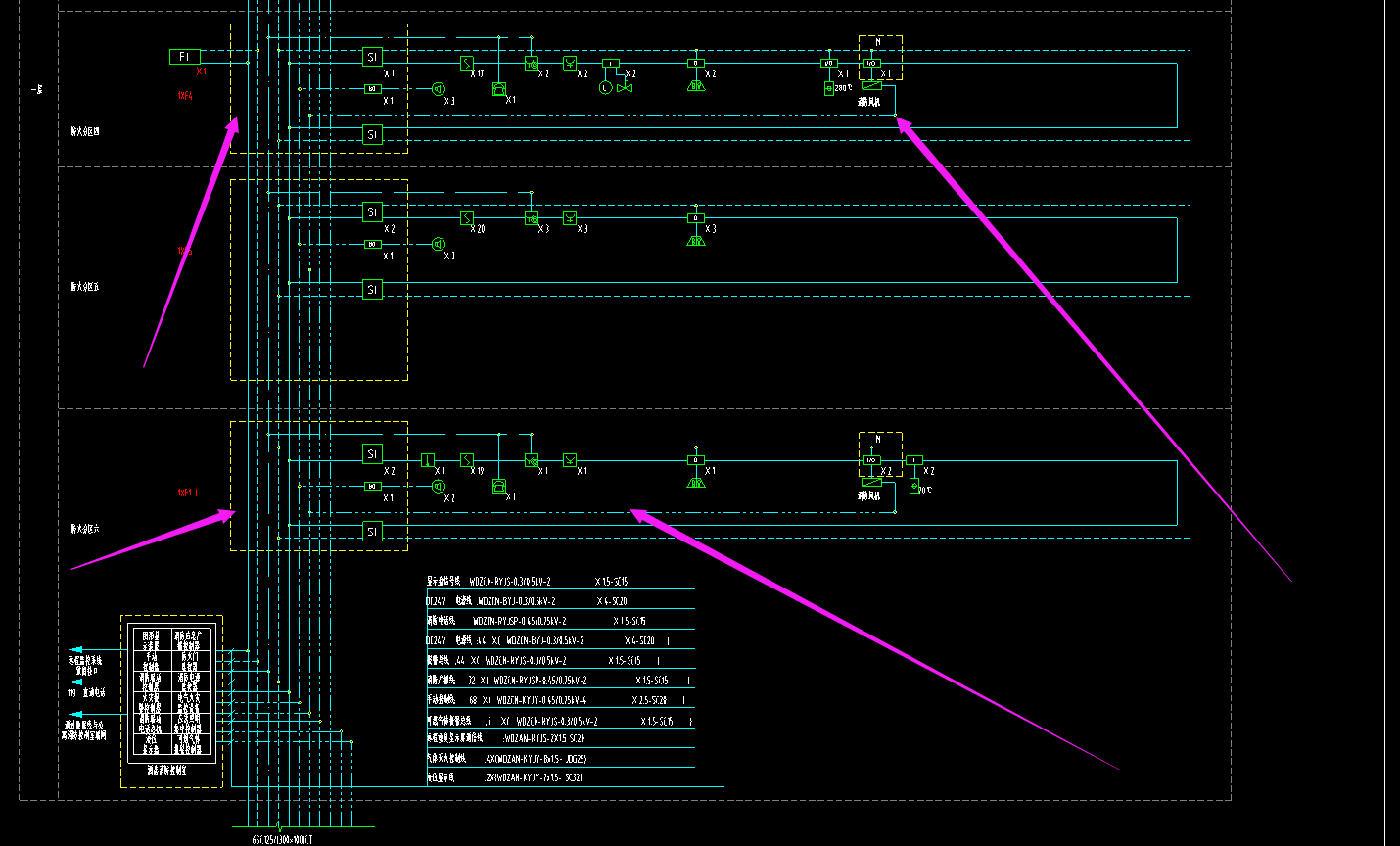Viewport: 1400px width, 846px height.
Task: Click the cable text ending SC32
Action: pos(535,777)
